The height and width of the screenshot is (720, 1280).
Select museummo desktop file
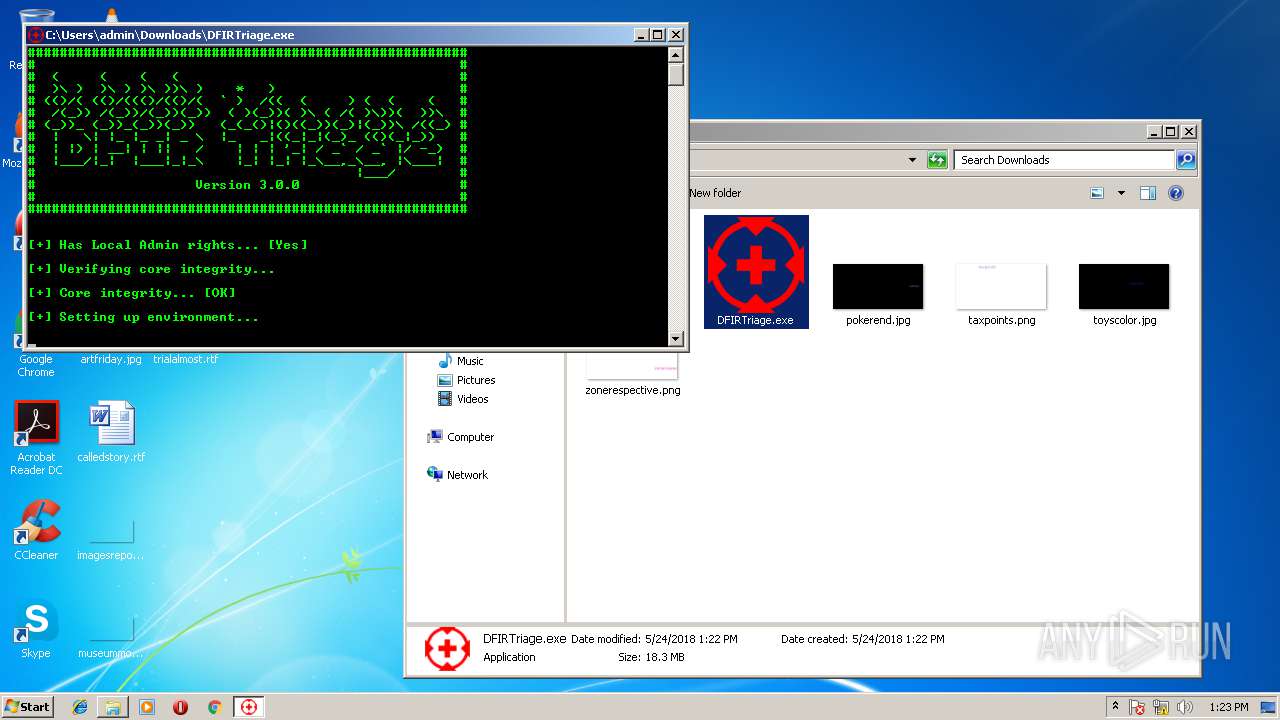(111, 639)
